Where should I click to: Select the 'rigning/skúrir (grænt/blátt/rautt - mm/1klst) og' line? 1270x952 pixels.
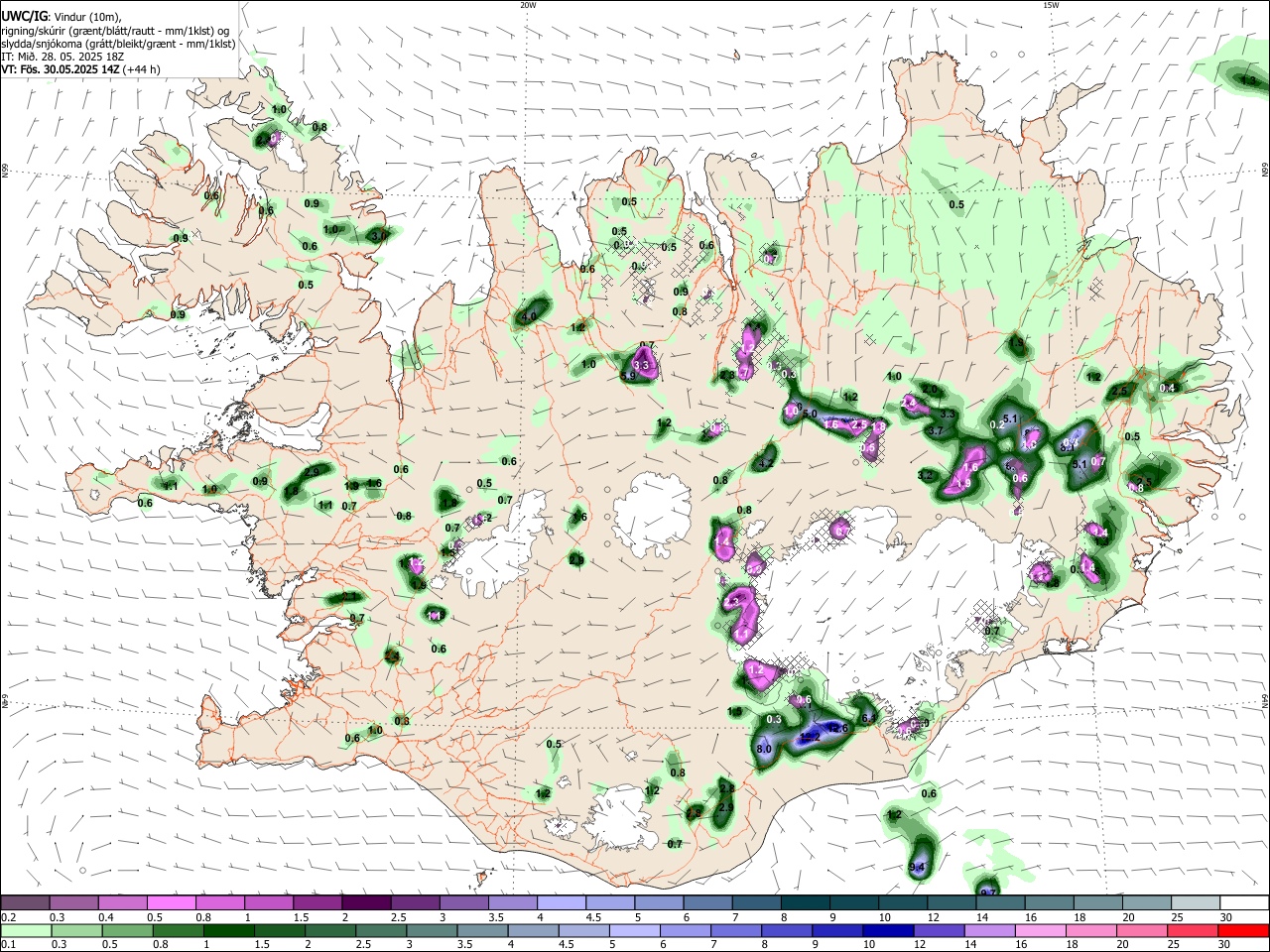[115, 31]
